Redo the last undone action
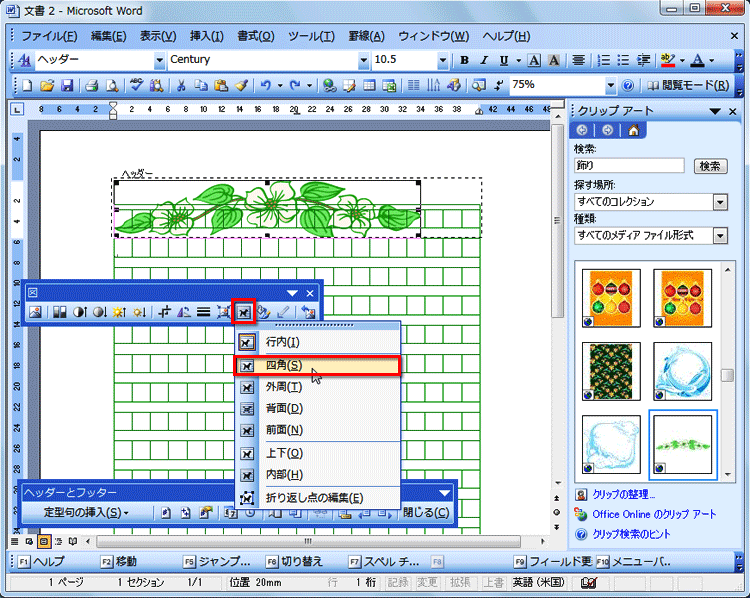Viewport: 750px width, 598px height. [x=295, y=86]
